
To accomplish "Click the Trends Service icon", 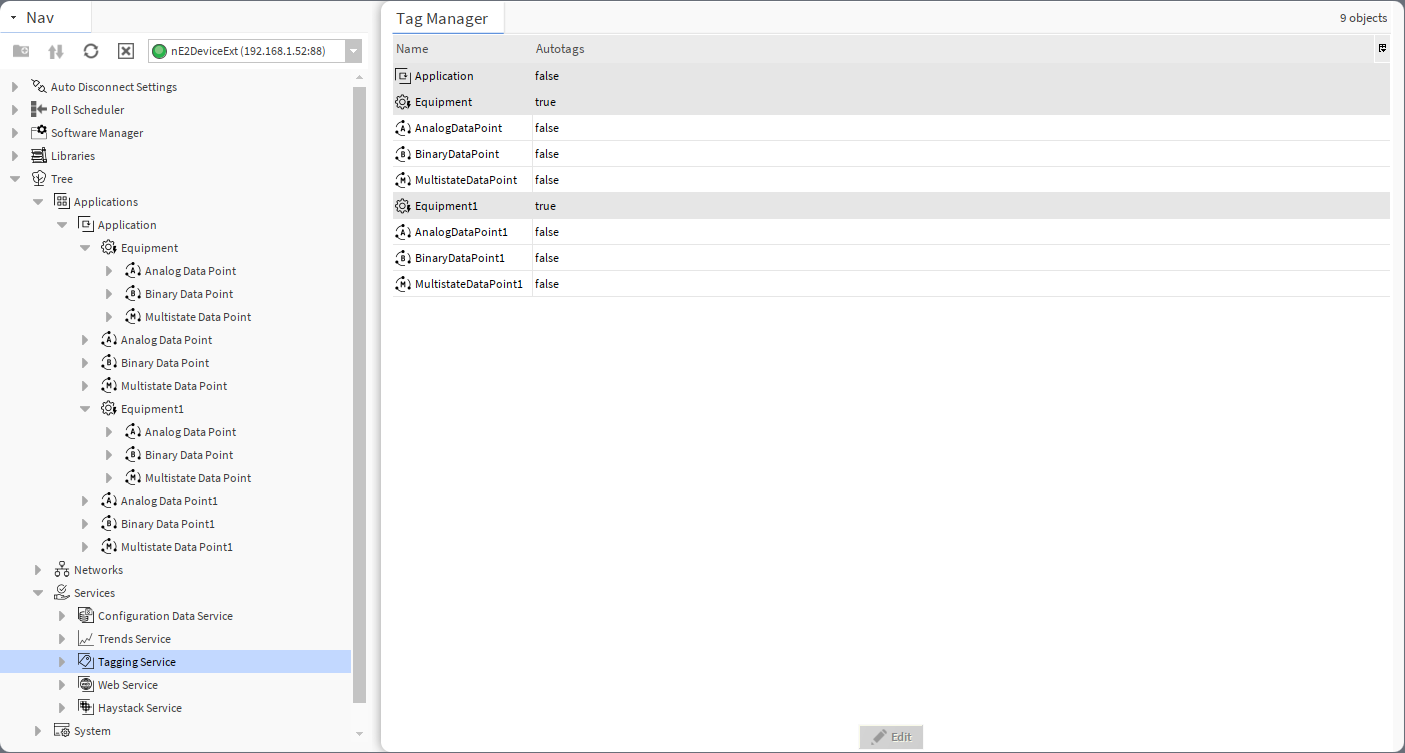I will (85, 638).
